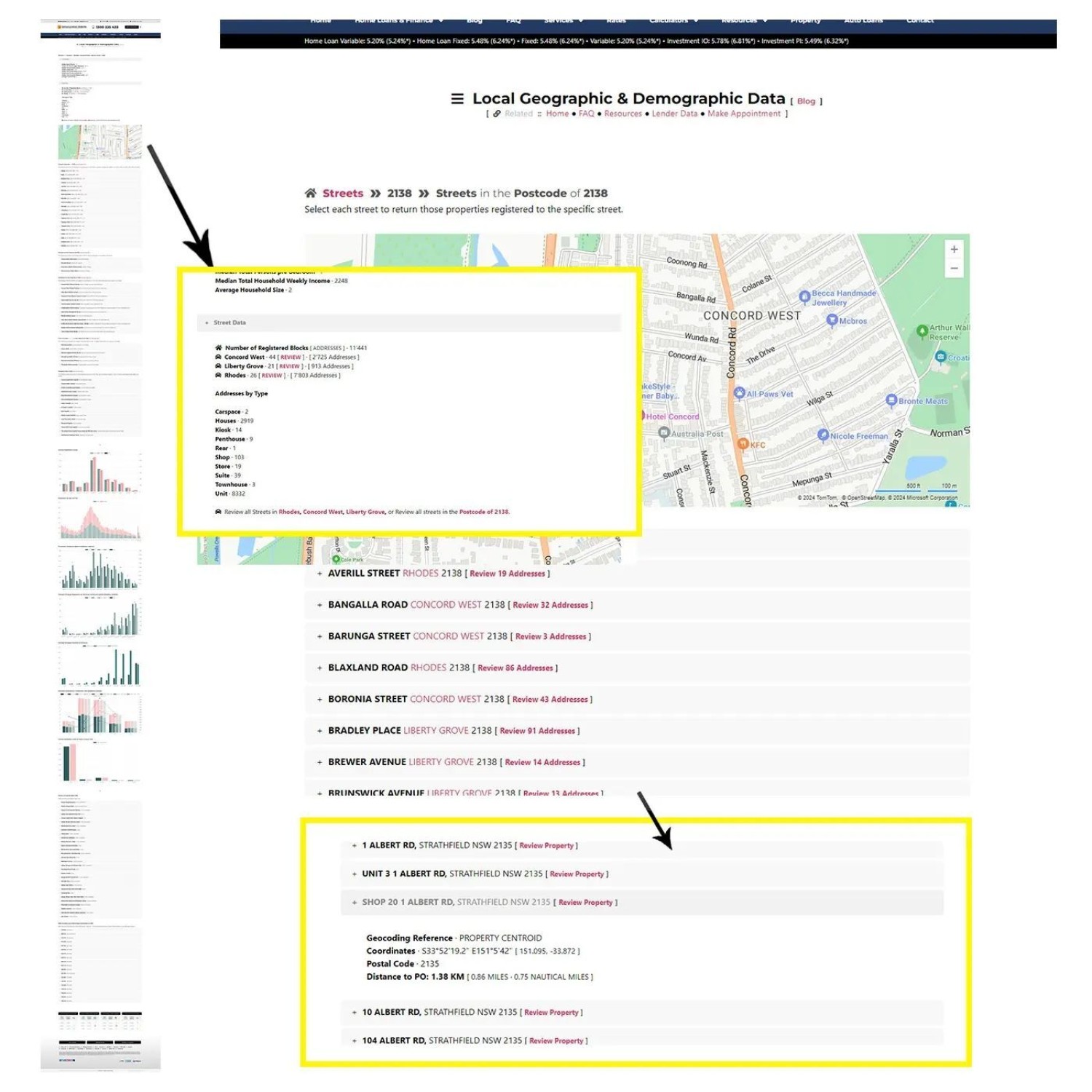This screenshot has width=1092, height=1092.
Task: Expand the AVERILL STREET row
Action: point(320,574)
